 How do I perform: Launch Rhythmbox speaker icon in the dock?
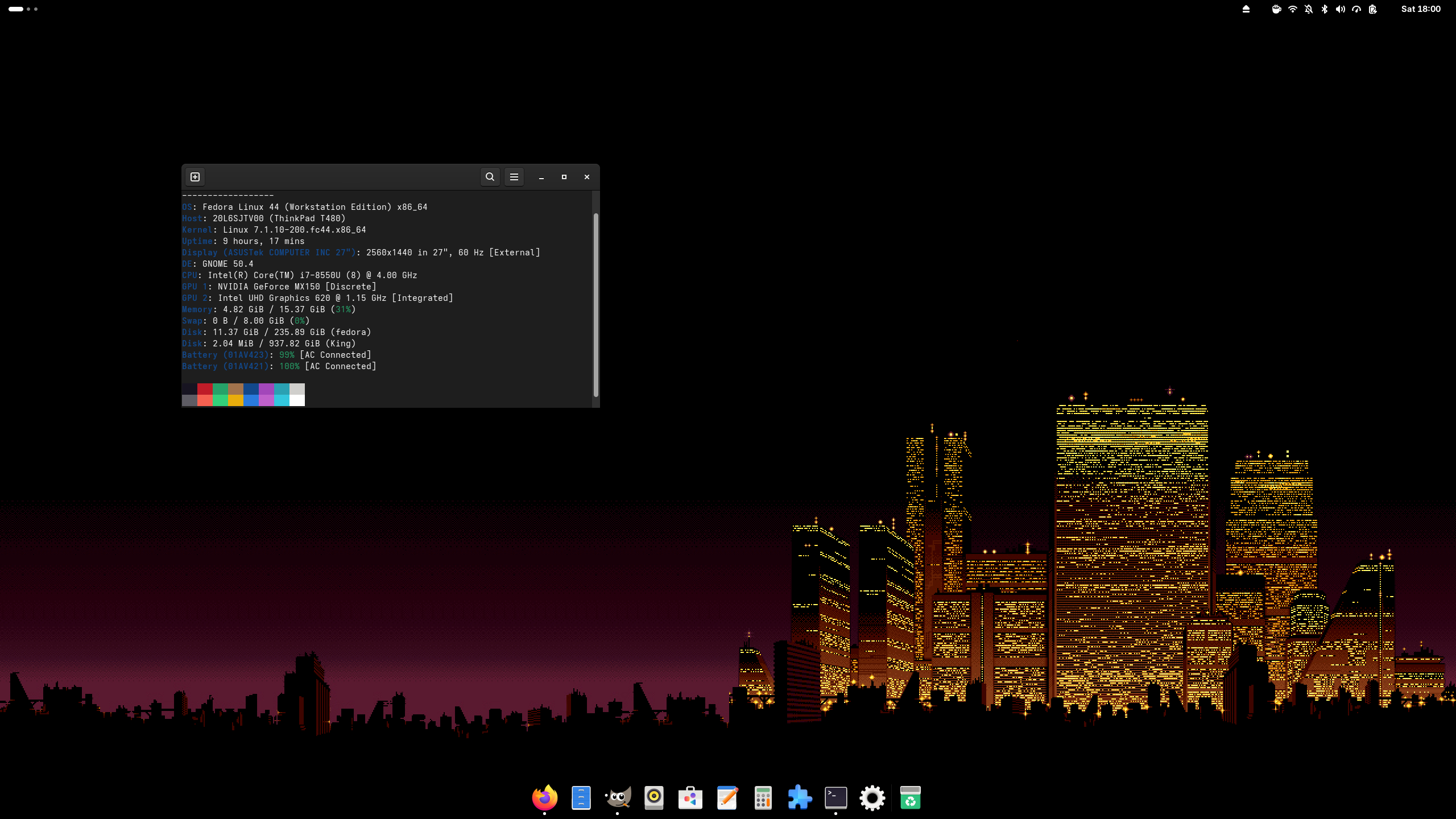pos(654,797)
